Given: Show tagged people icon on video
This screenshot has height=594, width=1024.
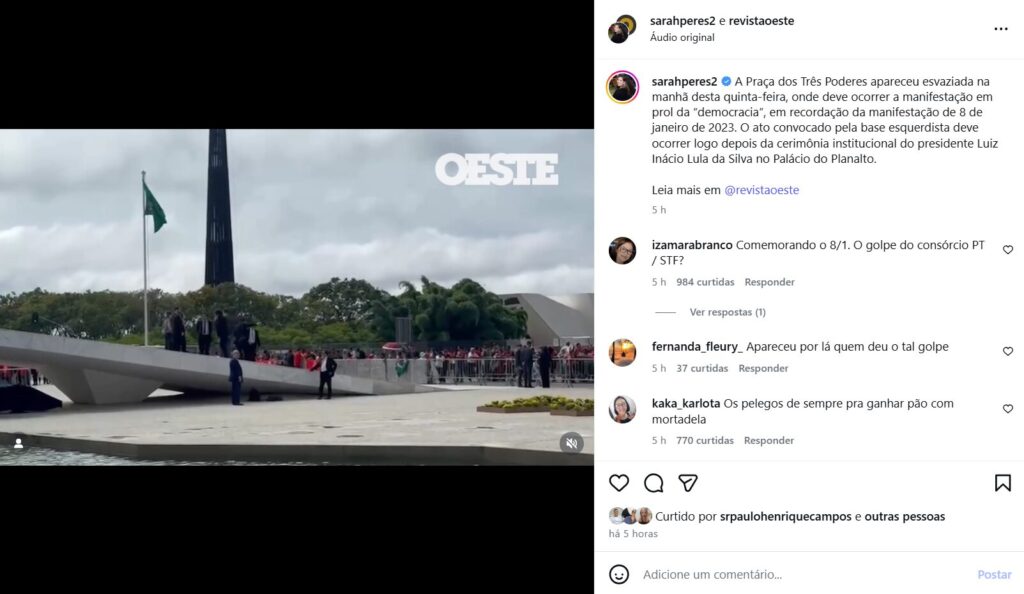Looking at the screenshot, I should pos(19,443).
